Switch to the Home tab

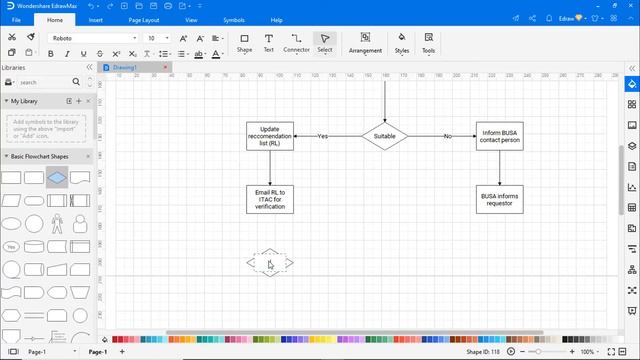[55, 20]
